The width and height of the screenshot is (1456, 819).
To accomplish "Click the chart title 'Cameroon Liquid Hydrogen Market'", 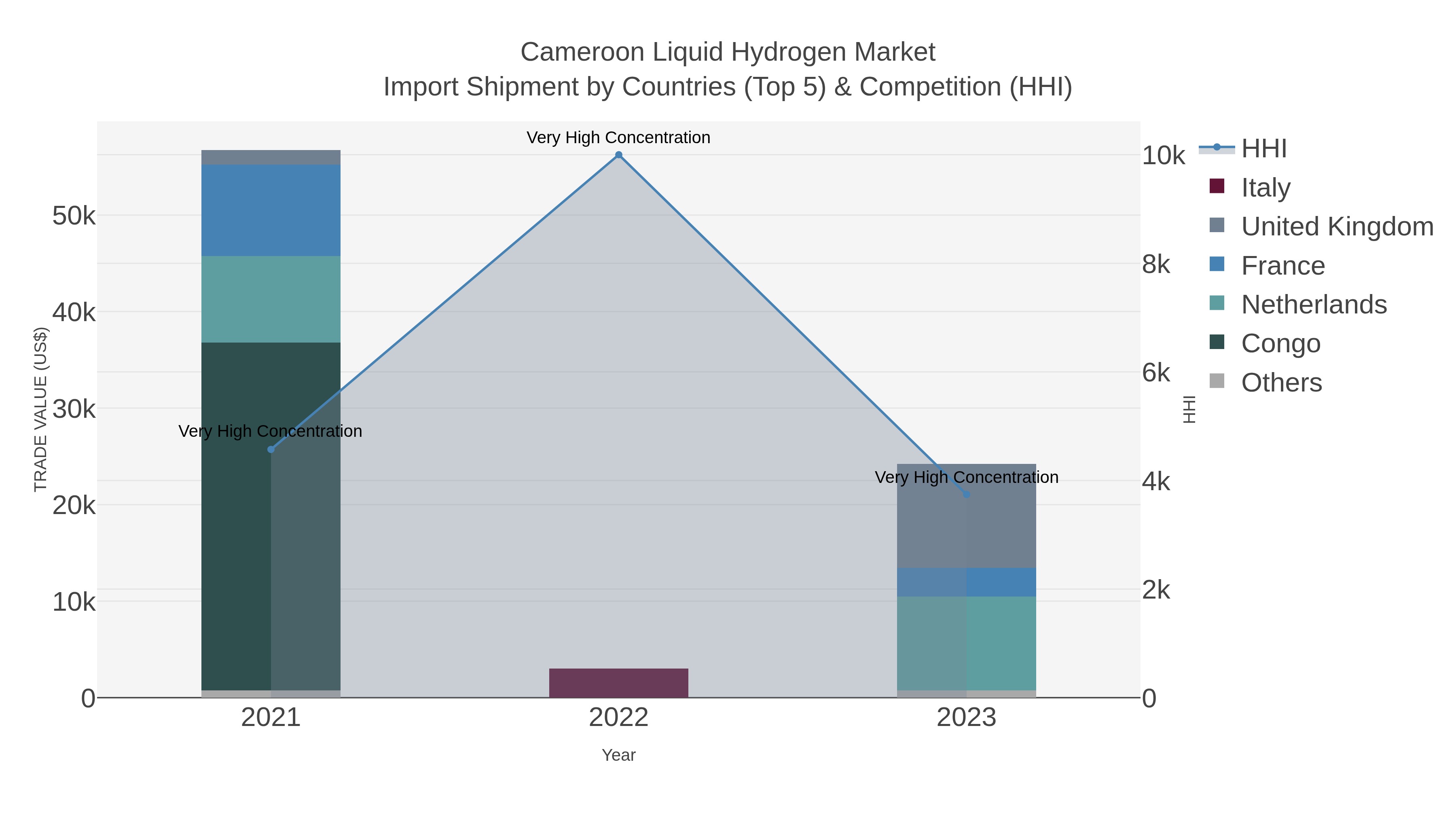I will point(728,52).
